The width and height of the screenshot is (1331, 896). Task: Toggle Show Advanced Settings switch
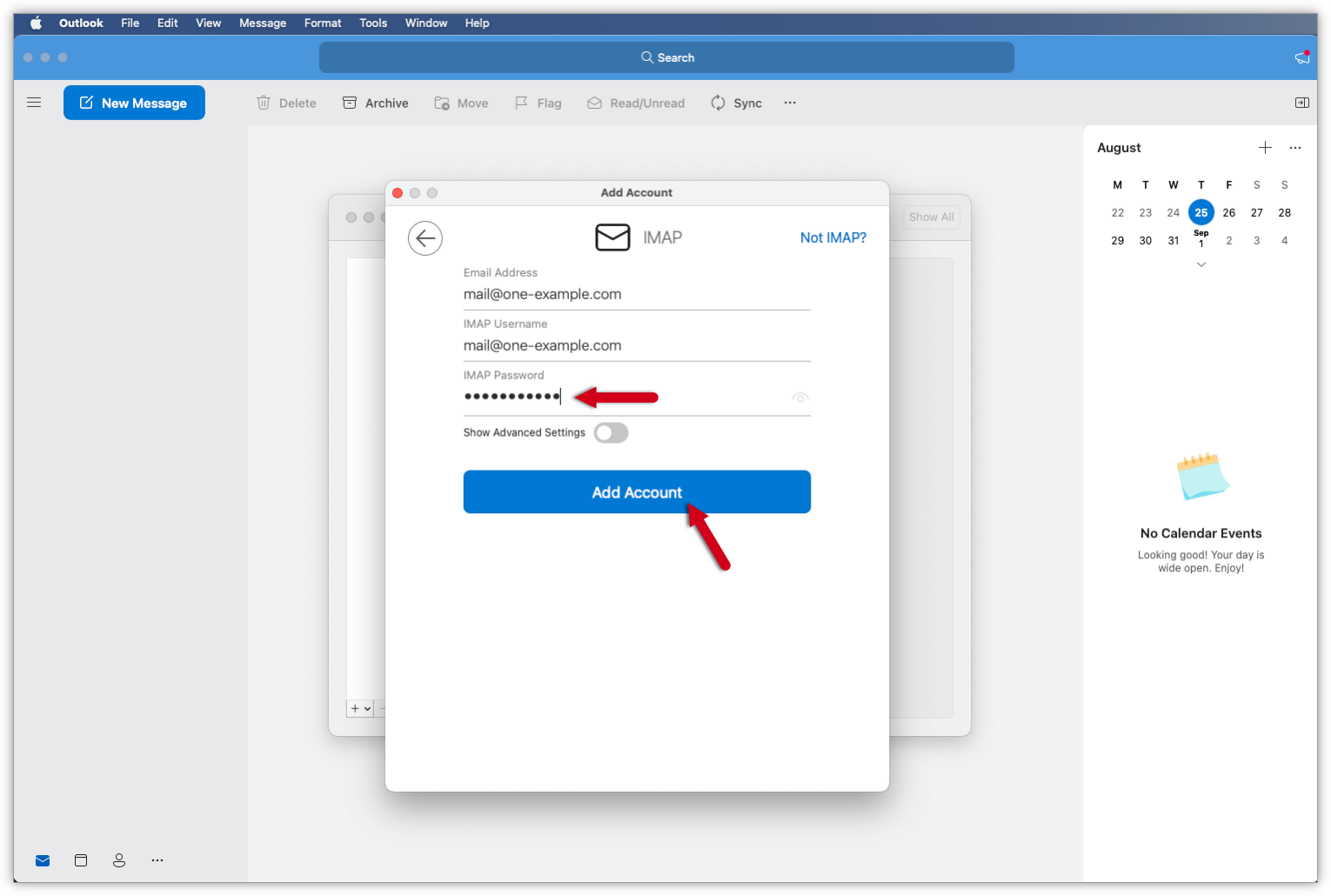[611, 433]
